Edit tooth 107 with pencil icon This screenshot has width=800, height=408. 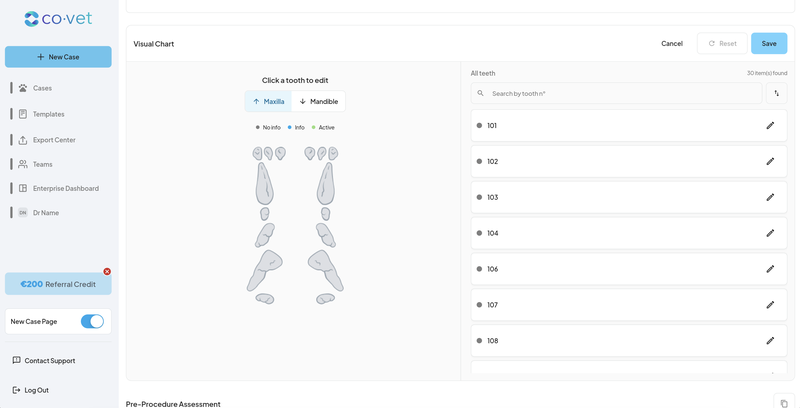[x=770, y=305]
